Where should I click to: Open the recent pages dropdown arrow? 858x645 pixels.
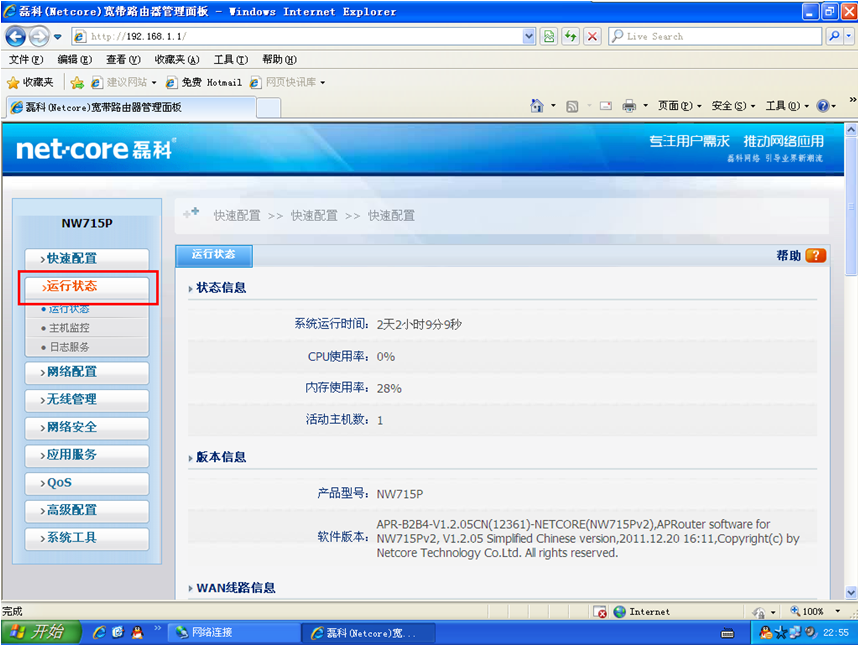pyautogui.click(x=57, y=37)
